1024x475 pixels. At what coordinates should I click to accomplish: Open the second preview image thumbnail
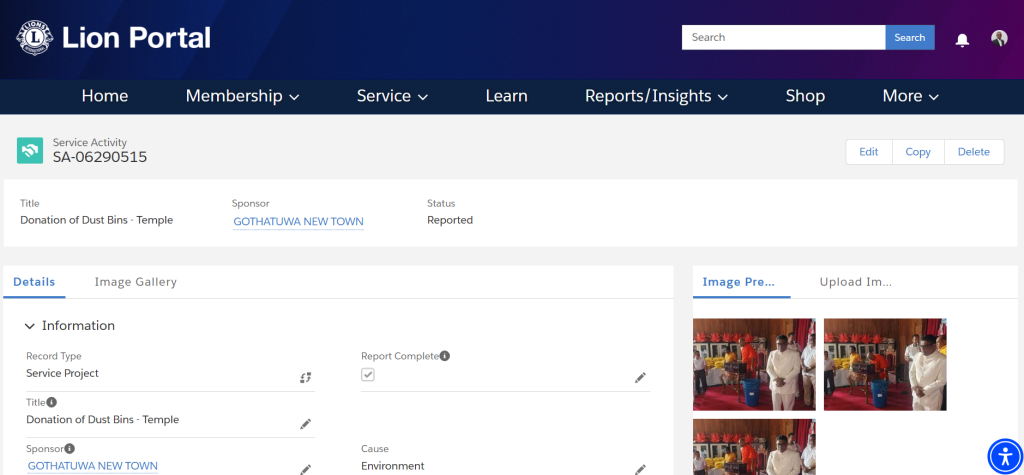885,364
